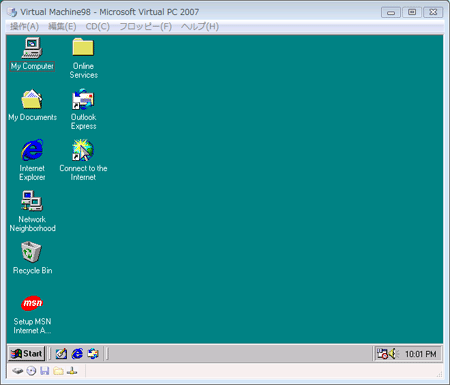Click the CD drive status icon
Screen dimensions: 450x385
point(31,371)
